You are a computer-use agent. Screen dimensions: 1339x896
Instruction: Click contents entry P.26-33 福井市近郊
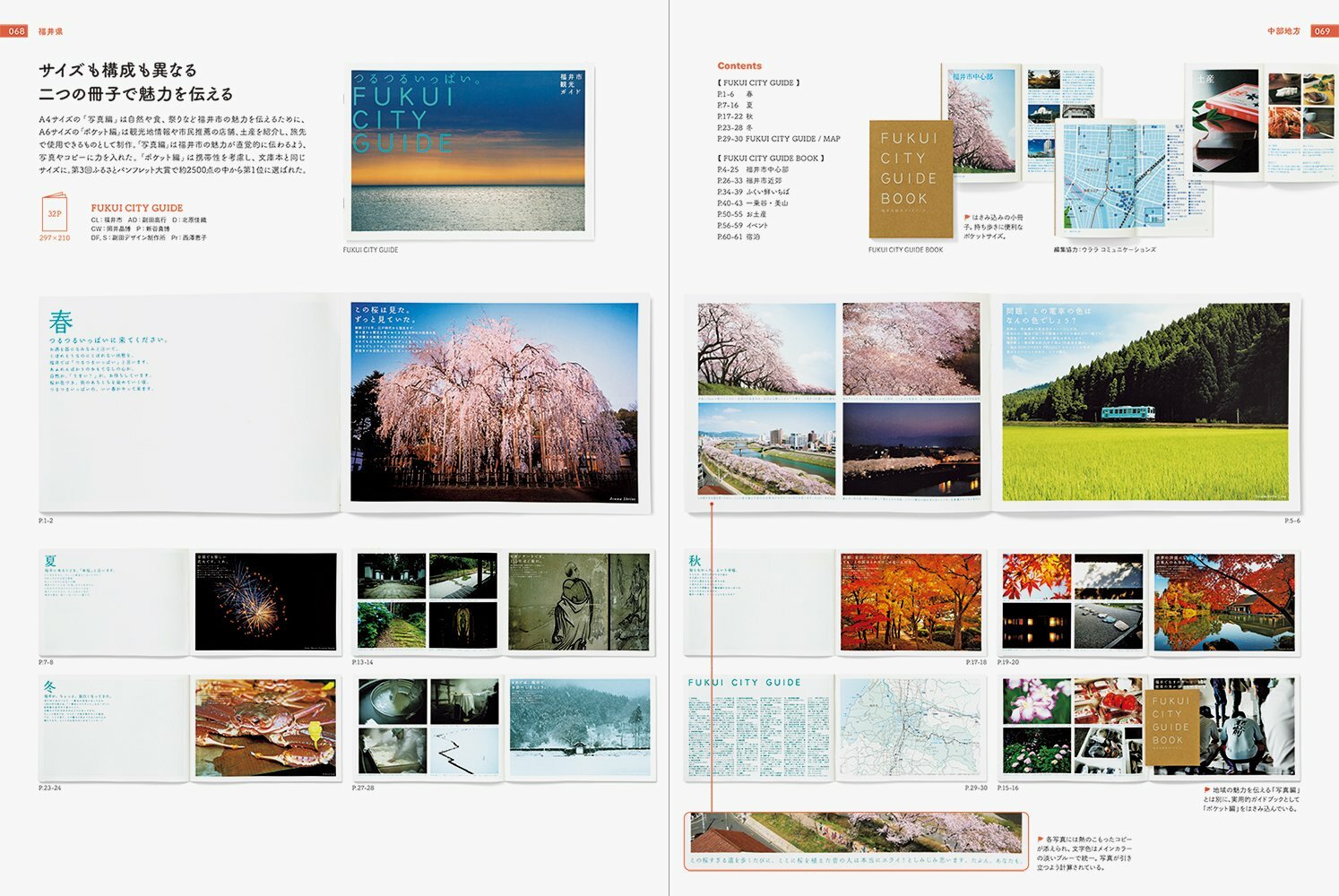[x=749, y=180]
